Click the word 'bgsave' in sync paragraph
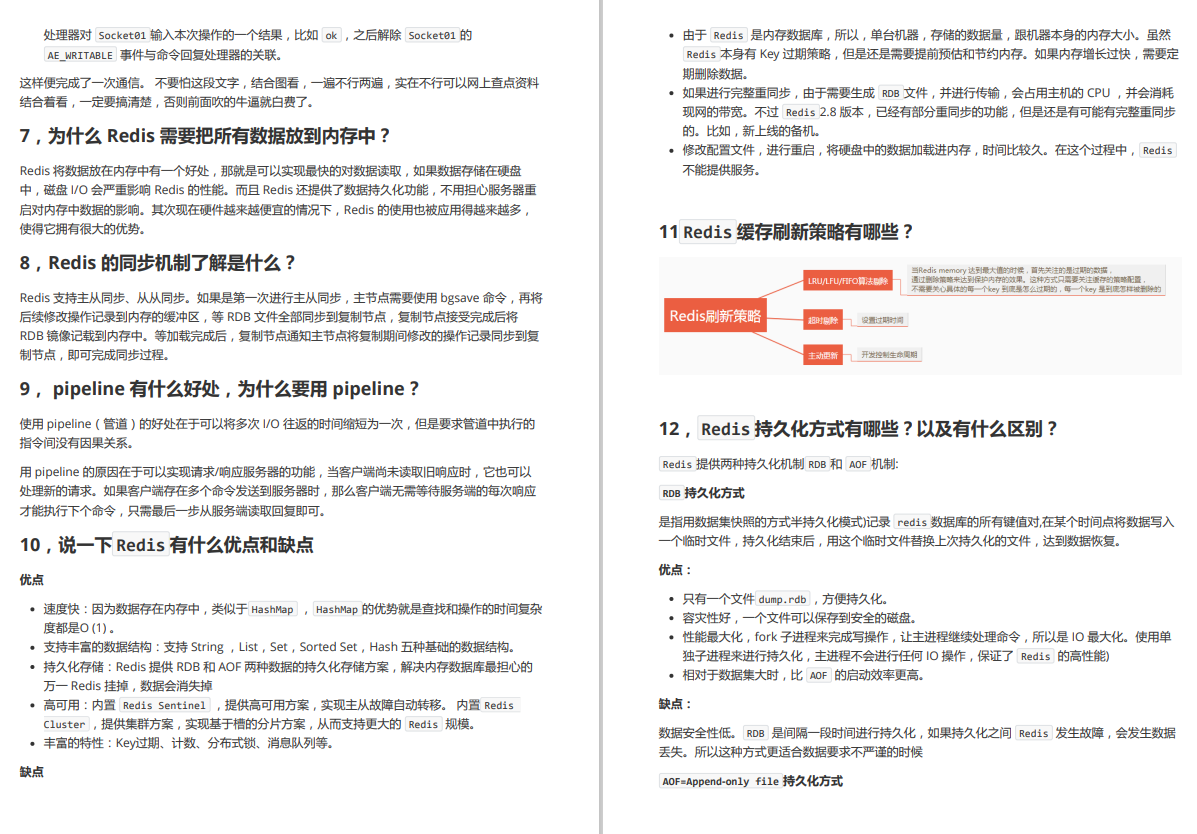This screenshot has width=1197, height=834. tap(460, 298)
